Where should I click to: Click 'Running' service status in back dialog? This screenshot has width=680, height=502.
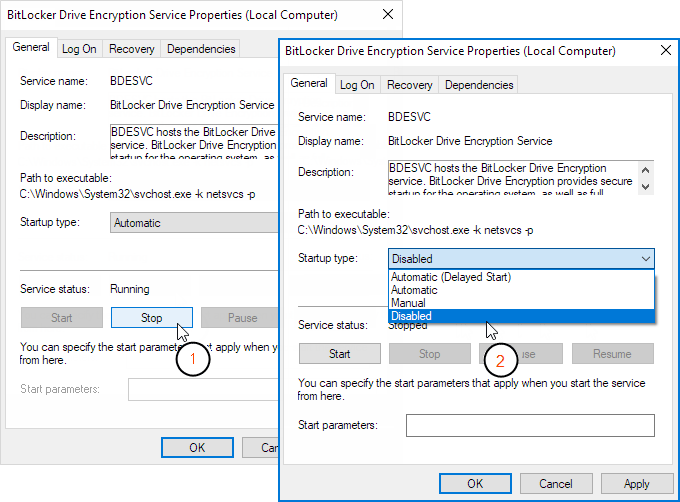coord(130,289)
